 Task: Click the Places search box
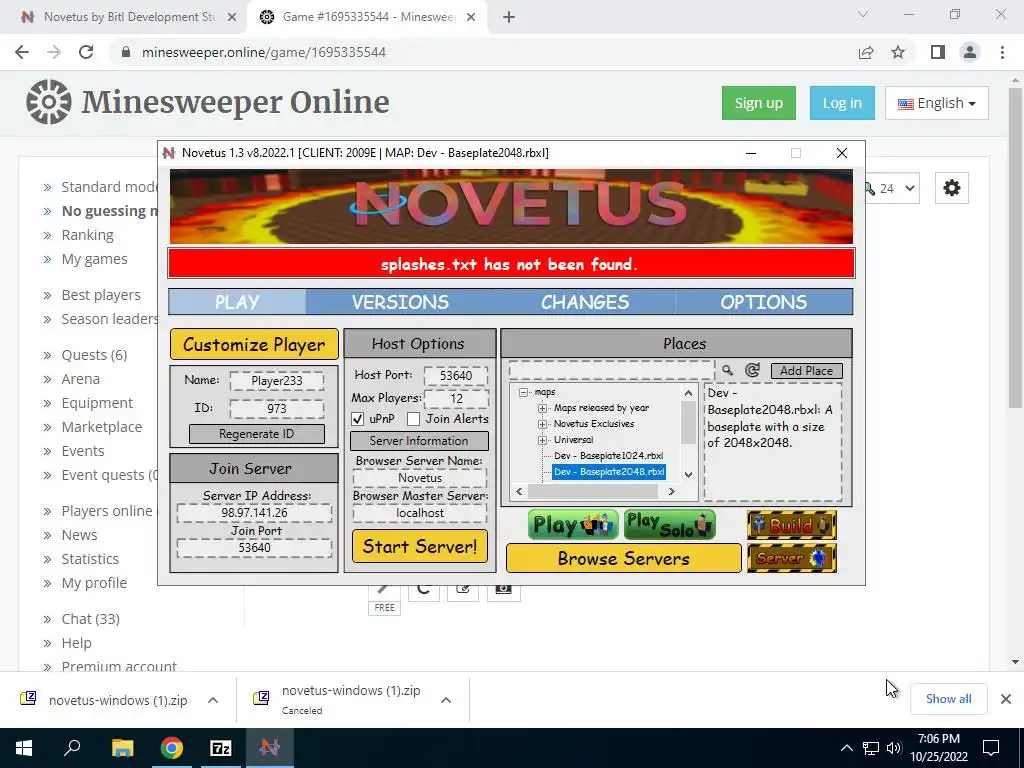click(611, 370)
